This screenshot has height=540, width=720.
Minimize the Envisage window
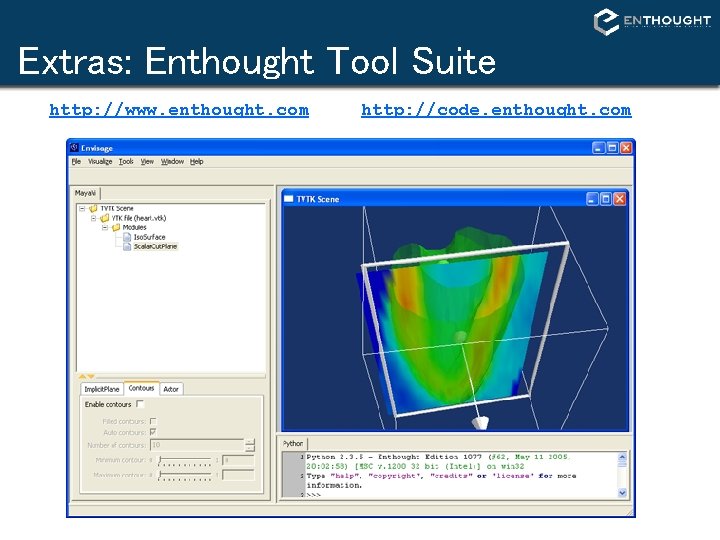pos(598,148)
